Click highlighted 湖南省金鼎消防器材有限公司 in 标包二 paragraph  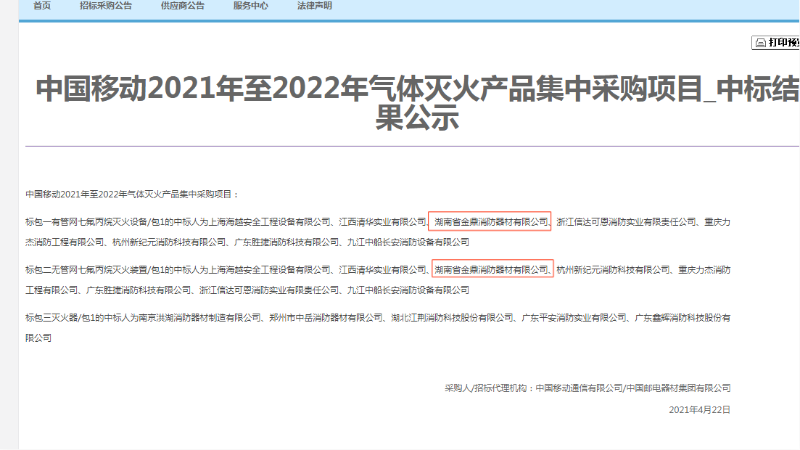pos(491,269)
